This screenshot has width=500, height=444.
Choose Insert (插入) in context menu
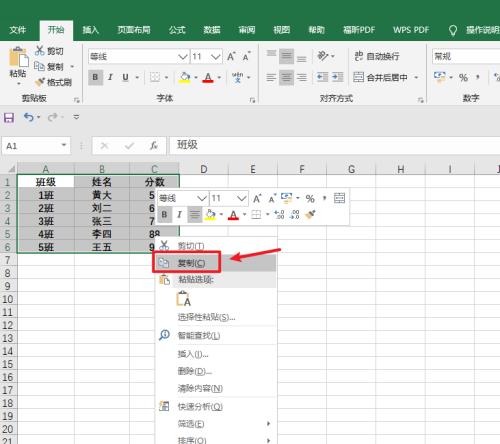(216, 354)
